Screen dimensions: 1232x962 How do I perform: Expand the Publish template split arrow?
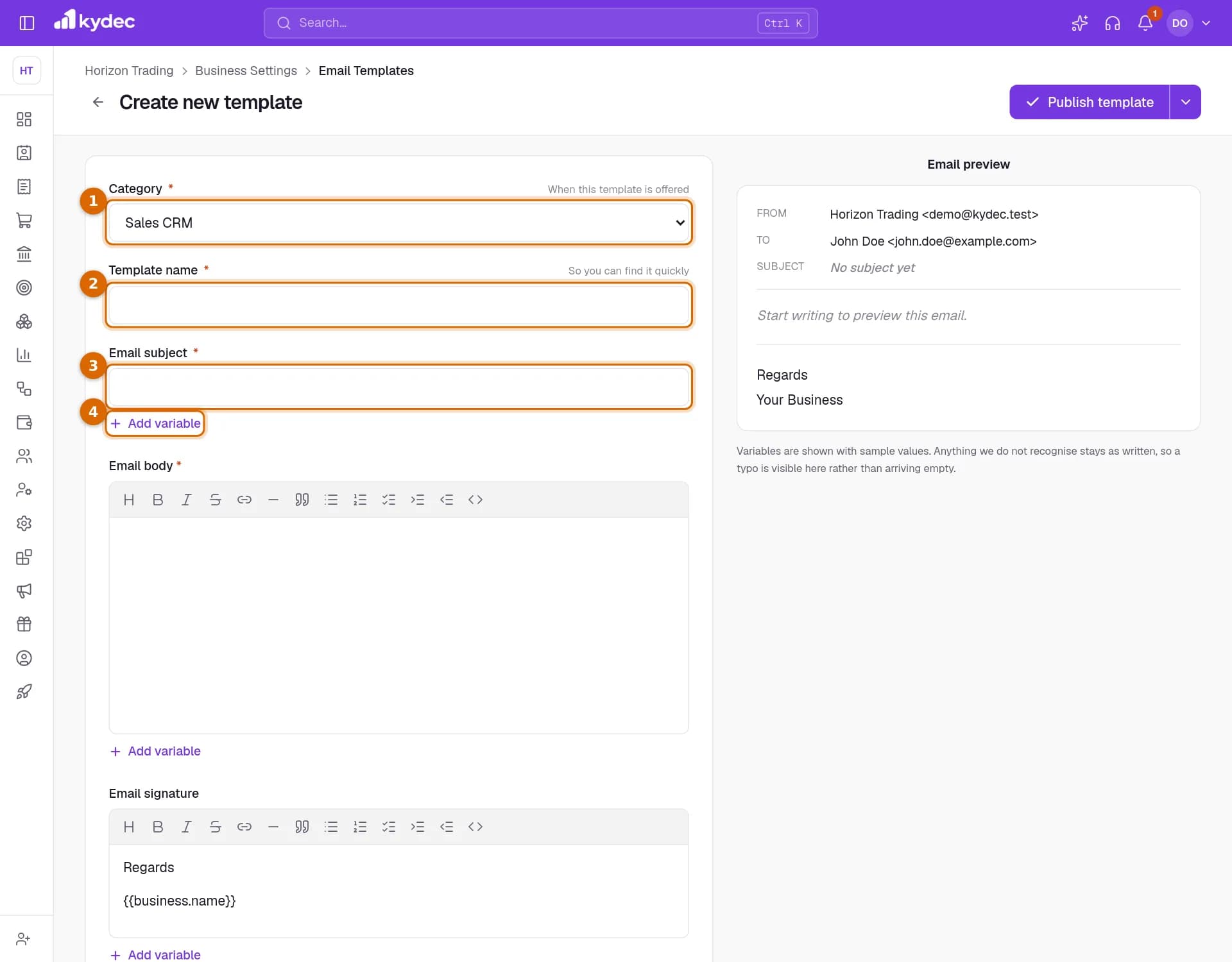coord(1185,102)
